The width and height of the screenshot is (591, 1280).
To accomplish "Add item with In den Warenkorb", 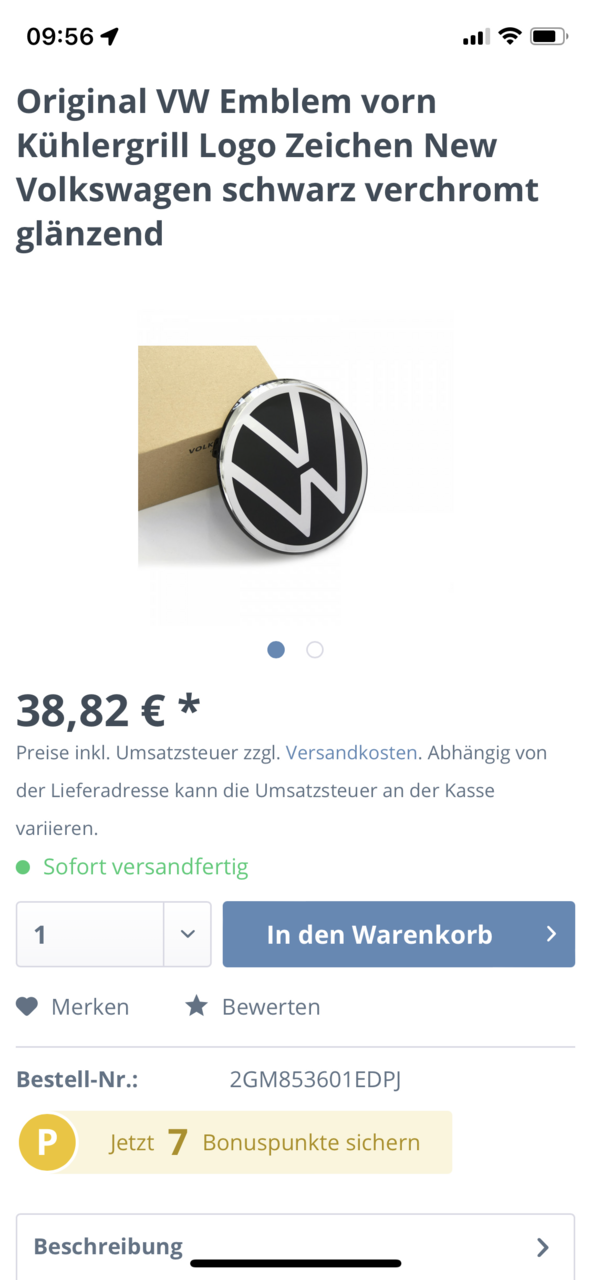I will tap(399, 934).
